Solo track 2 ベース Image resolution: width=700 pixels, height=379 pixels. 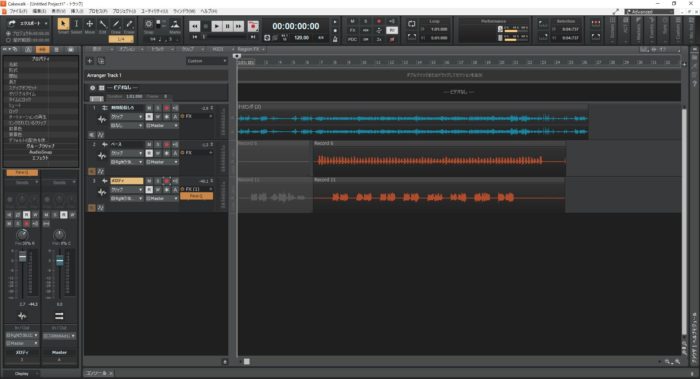158,145
